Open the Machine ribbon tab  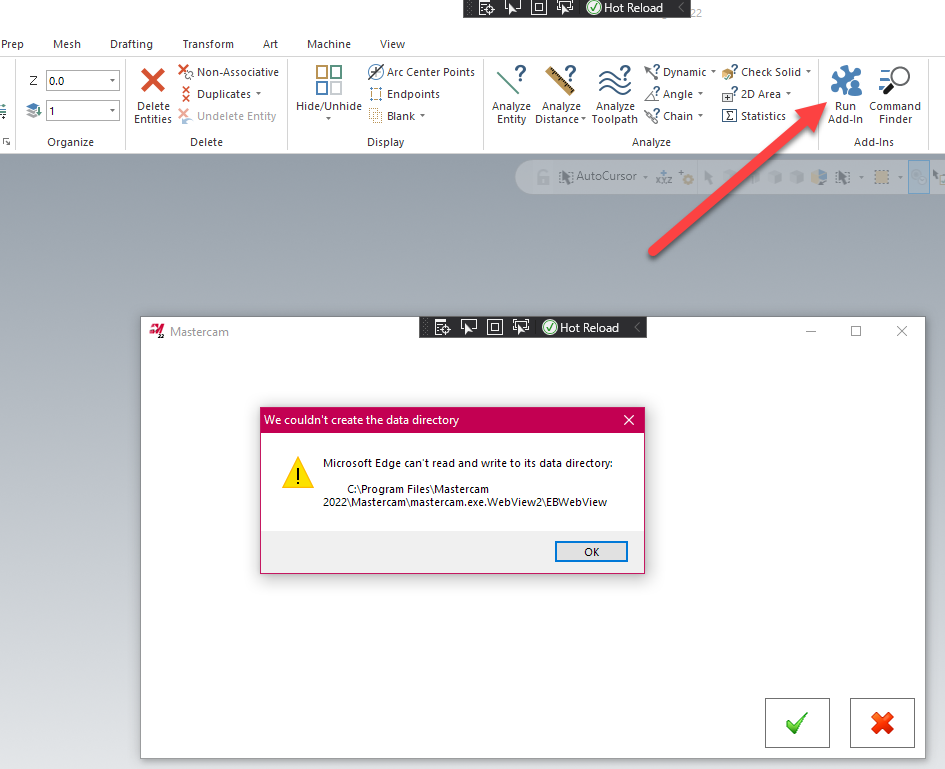[x=328, y=44]
